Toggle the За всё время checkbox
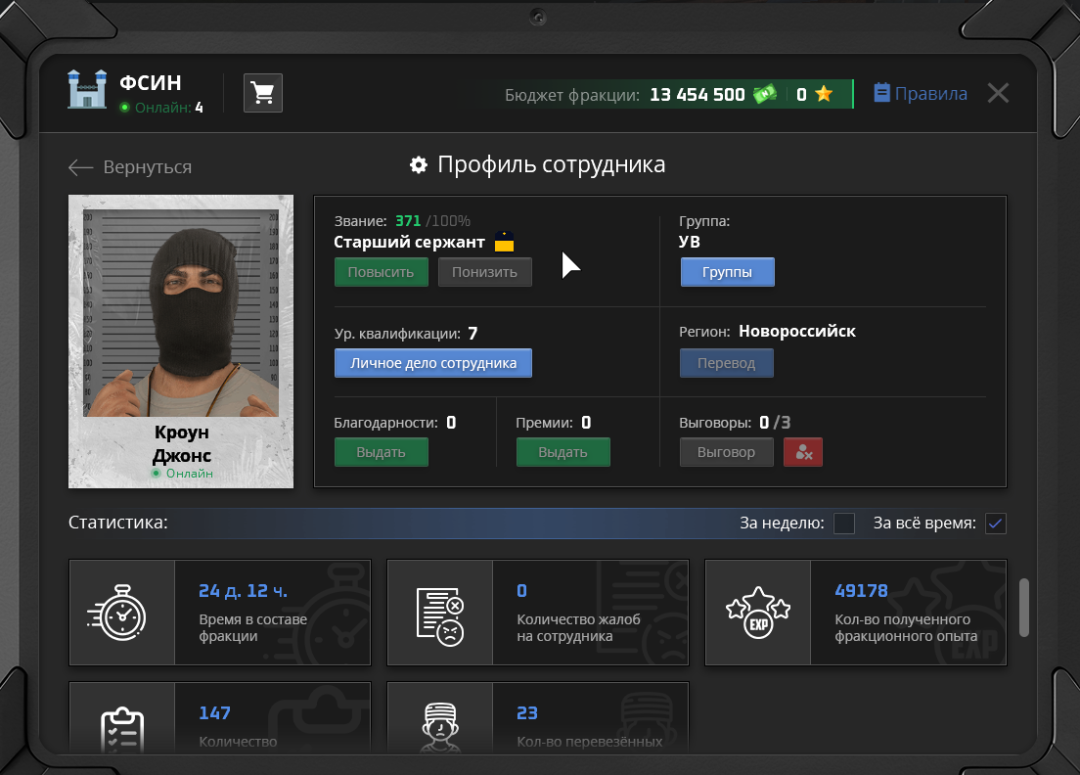Image resolution: width=1080 pixels, height=775 pixels. click(x=995, y=524)
